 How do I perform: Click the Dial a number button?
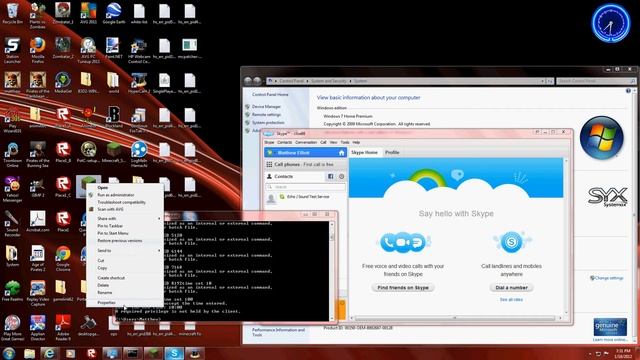(x=511, y=288)
